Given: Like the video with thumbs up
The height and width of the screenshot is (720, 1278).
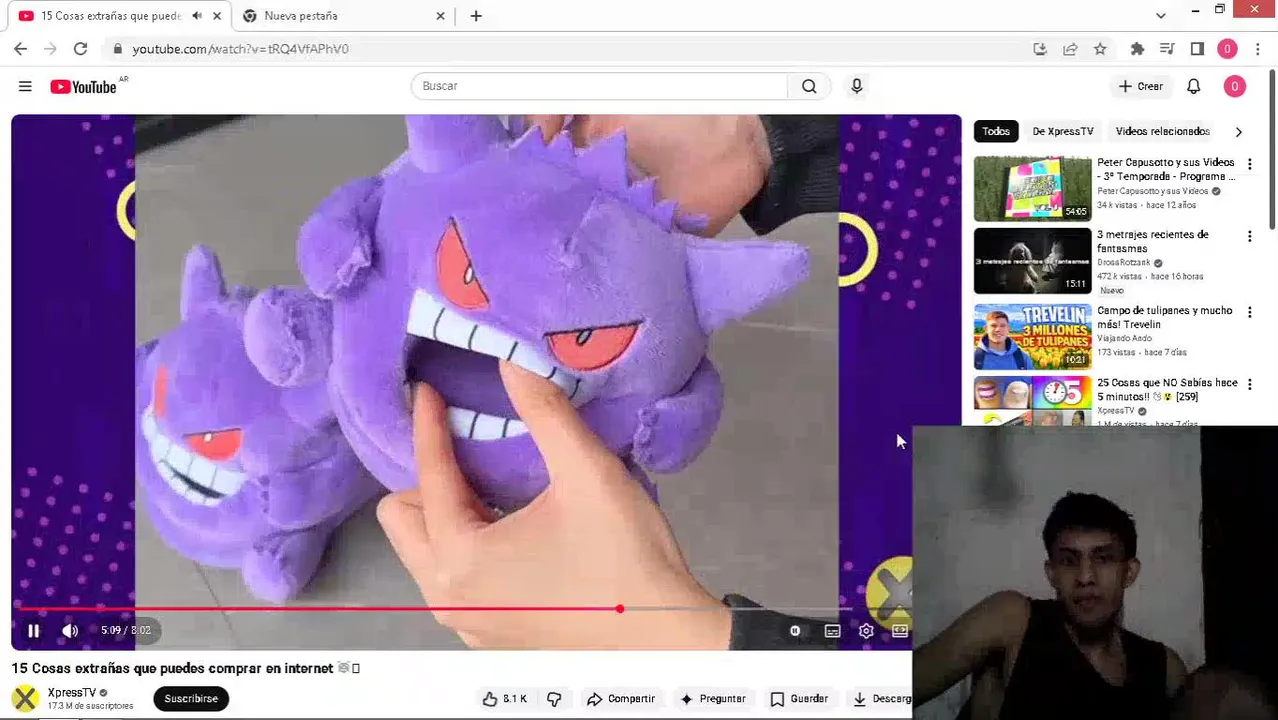Looking at the screenshot, I should (x=505, y=699).
